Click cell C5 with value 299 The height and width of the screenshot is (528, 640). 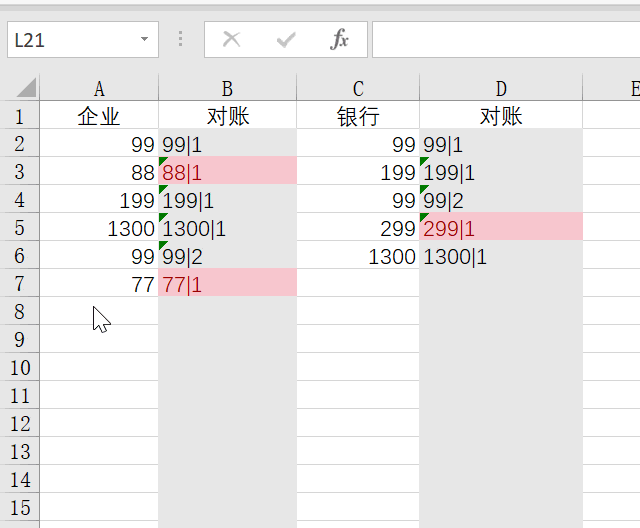pyautogui.click(x=358, y=227)
